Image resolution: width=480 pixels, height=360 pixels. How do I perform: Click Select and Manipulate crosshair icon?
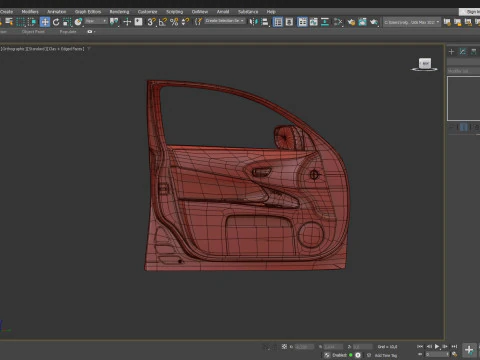127,22
